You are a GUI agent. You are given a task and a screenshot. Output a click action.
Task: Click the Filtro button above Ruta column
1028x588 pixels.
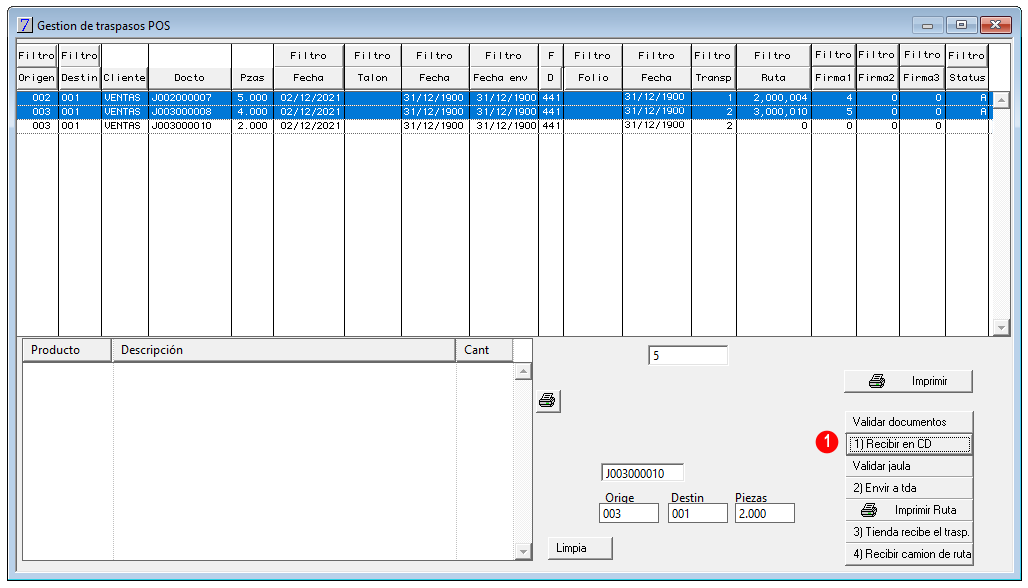(773, 56)
